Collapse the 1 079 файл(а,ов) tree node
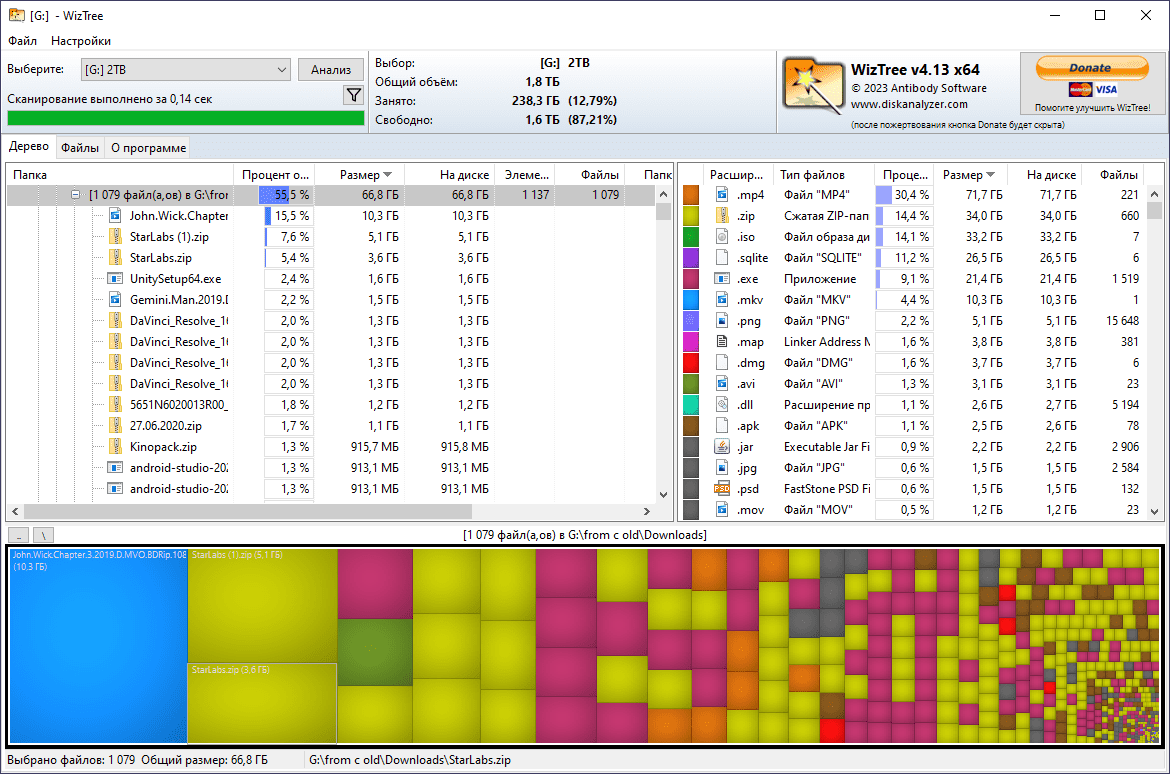 [x=75, y=195]
